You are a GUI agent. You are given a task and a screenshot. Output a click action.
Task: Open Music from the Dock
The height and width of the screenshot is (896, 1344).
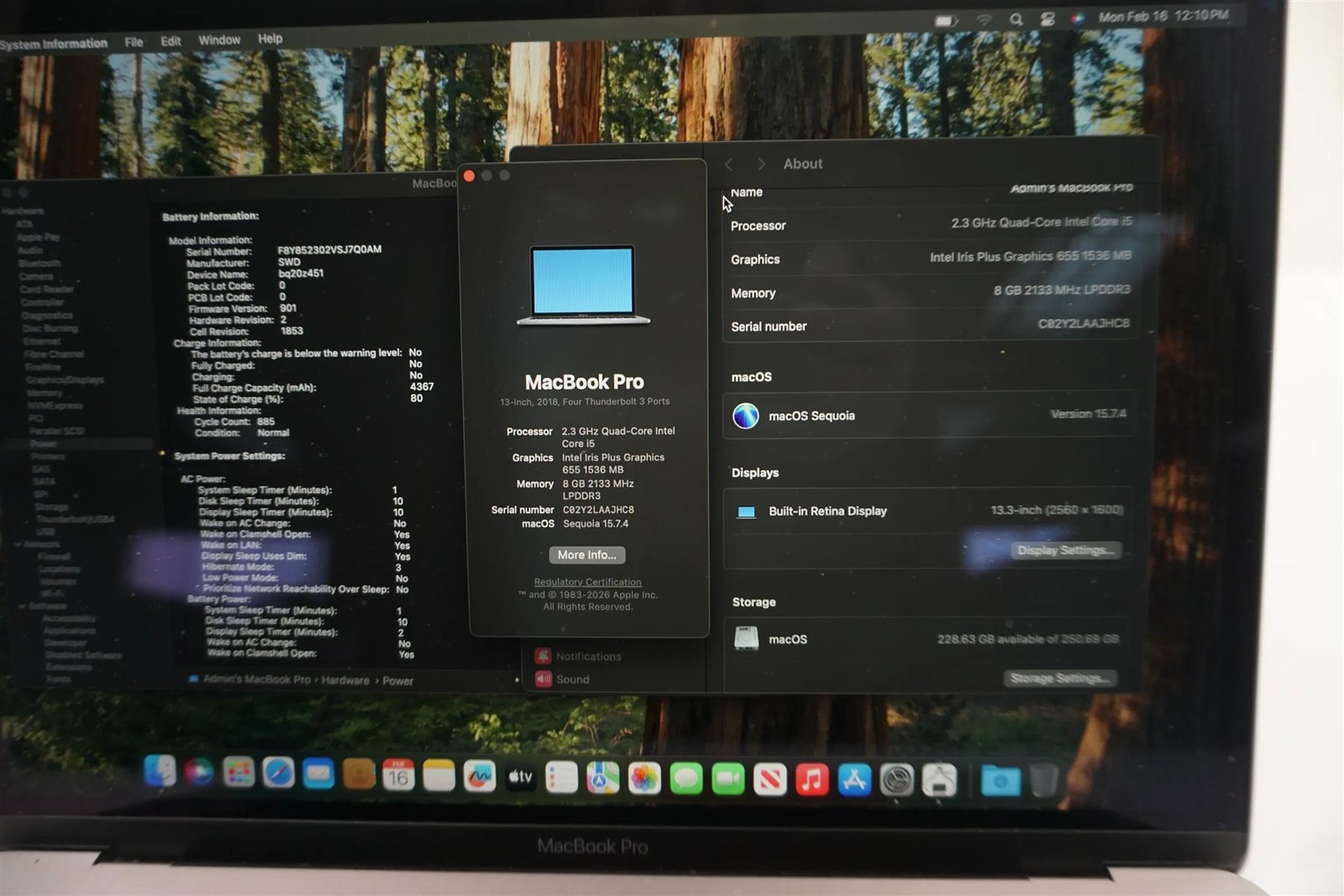point(811,781)
